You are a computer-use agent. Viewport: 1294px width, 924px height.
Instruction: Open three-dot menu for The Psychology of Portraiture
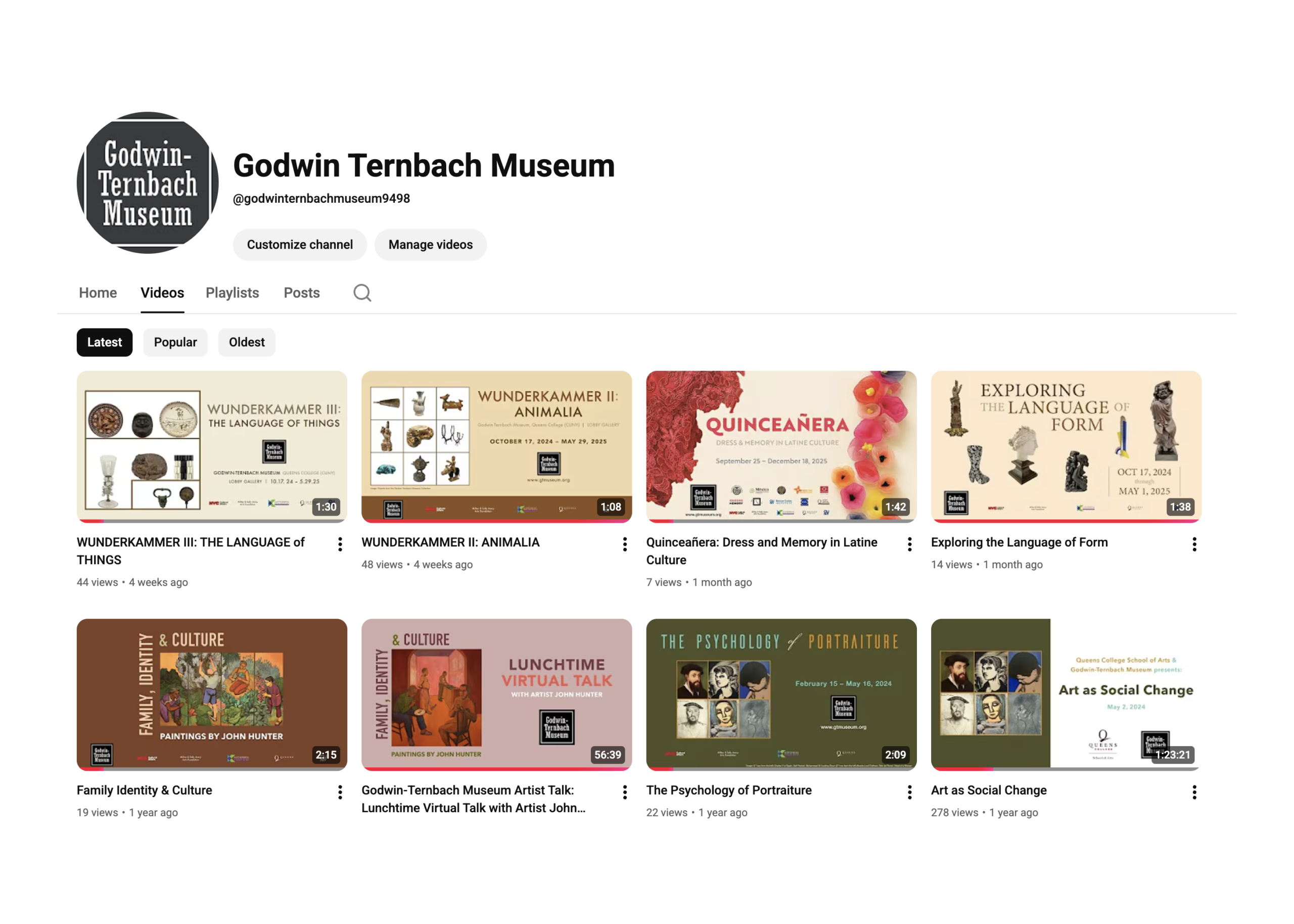pos(909,792)
